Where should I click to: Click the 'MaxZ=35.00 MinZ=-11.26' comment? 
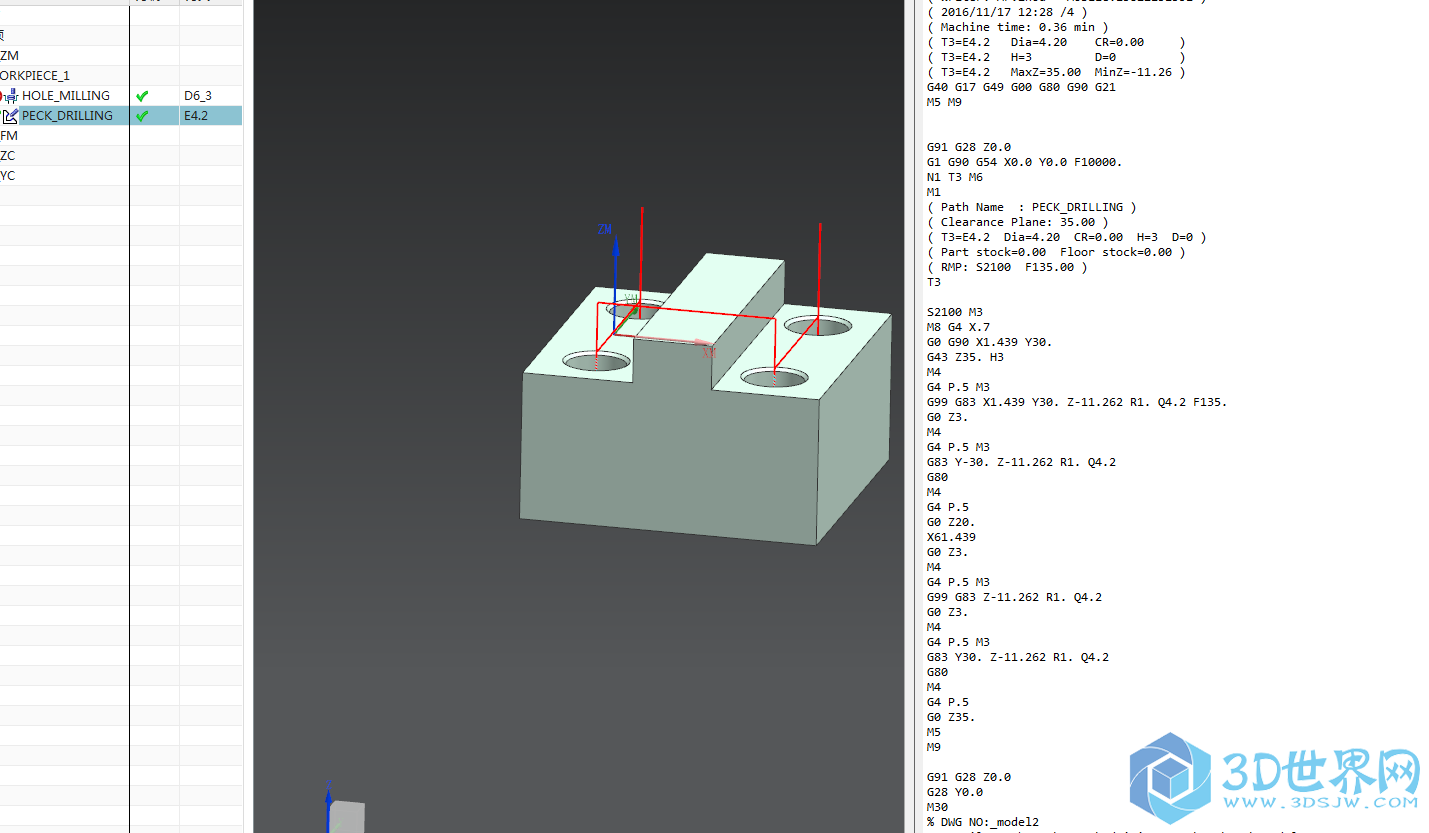click(1056, 72)
